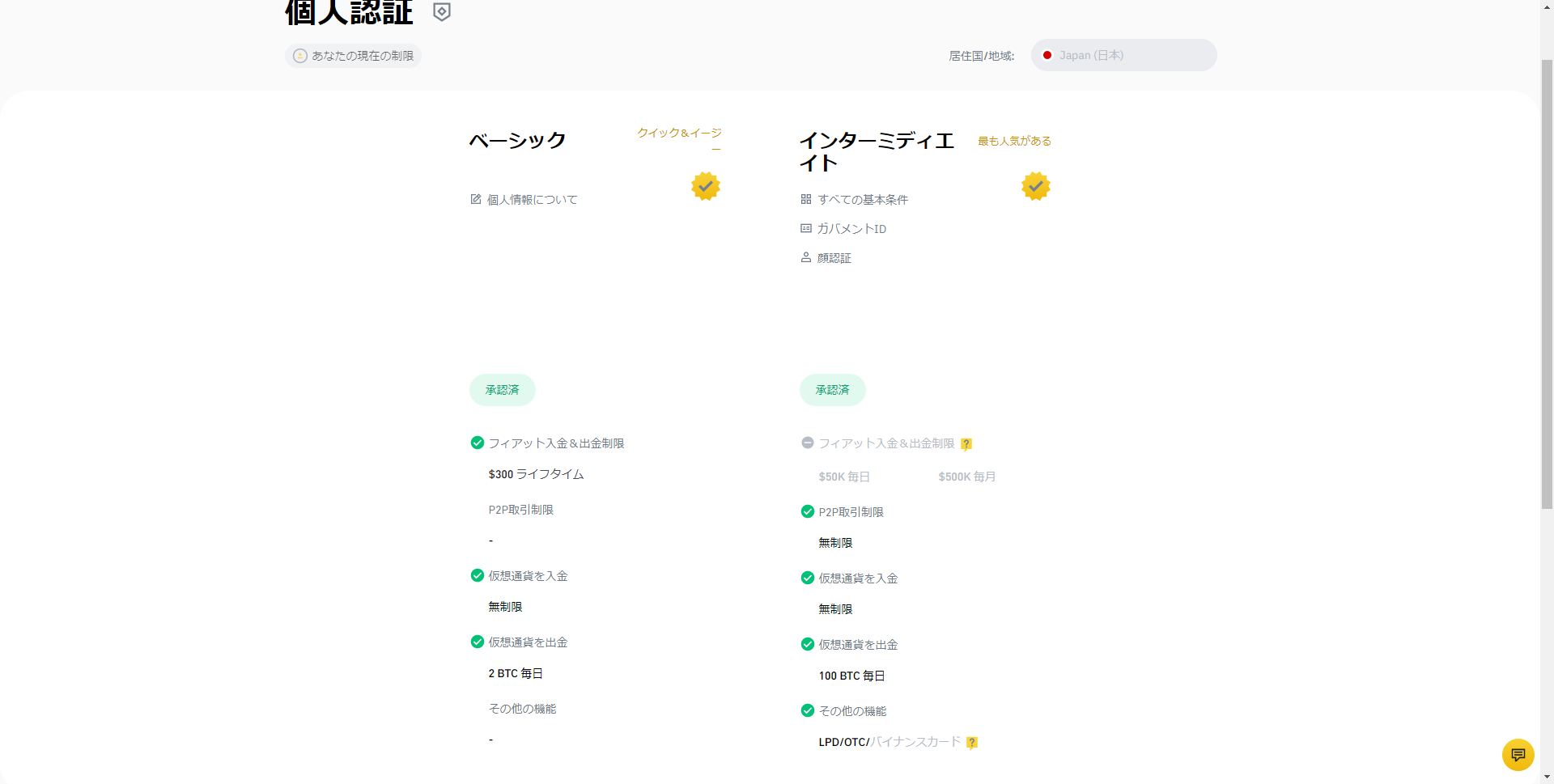Click the 最も人気がある tag label
The image size is (1554, 784).
(x=1014, y=141)
